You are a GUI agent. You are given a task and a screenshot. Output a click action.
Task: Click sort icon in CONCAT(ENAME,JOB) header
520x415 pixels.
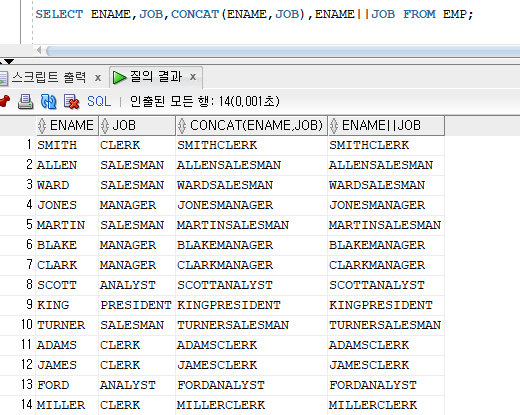pos(182,126)
